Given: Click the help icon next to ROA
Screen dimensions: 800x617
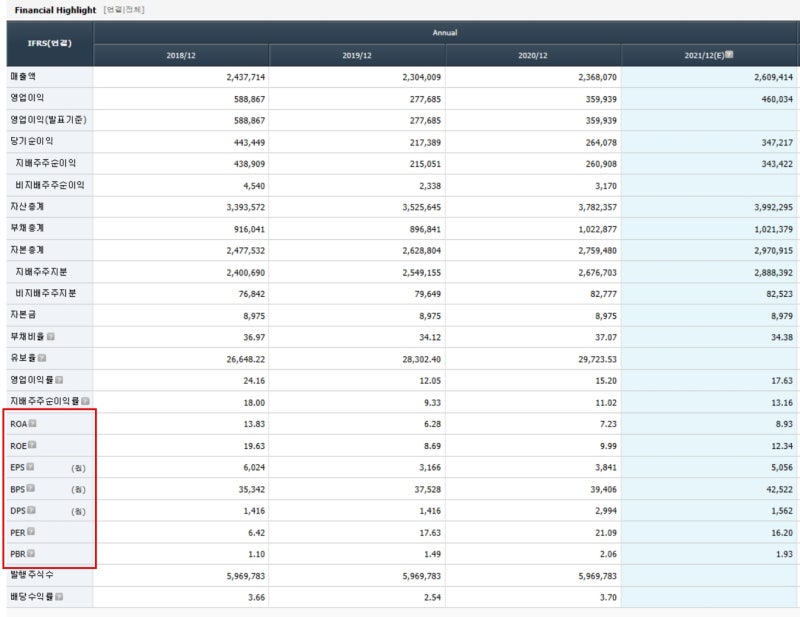Looking at the screenshot, I should (33, 423).
